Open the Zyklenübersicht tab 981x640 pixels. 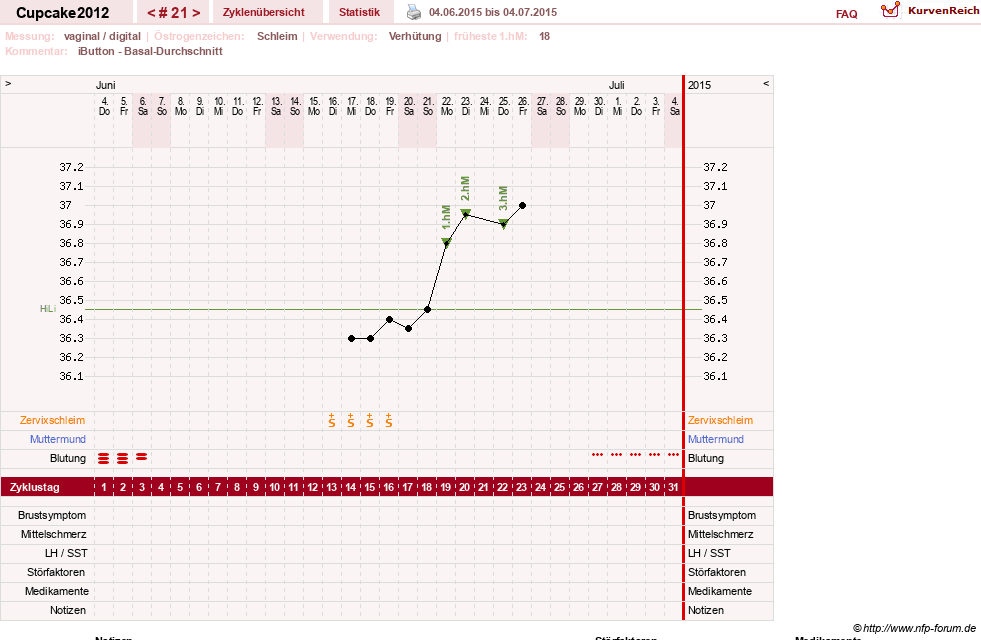263,12
